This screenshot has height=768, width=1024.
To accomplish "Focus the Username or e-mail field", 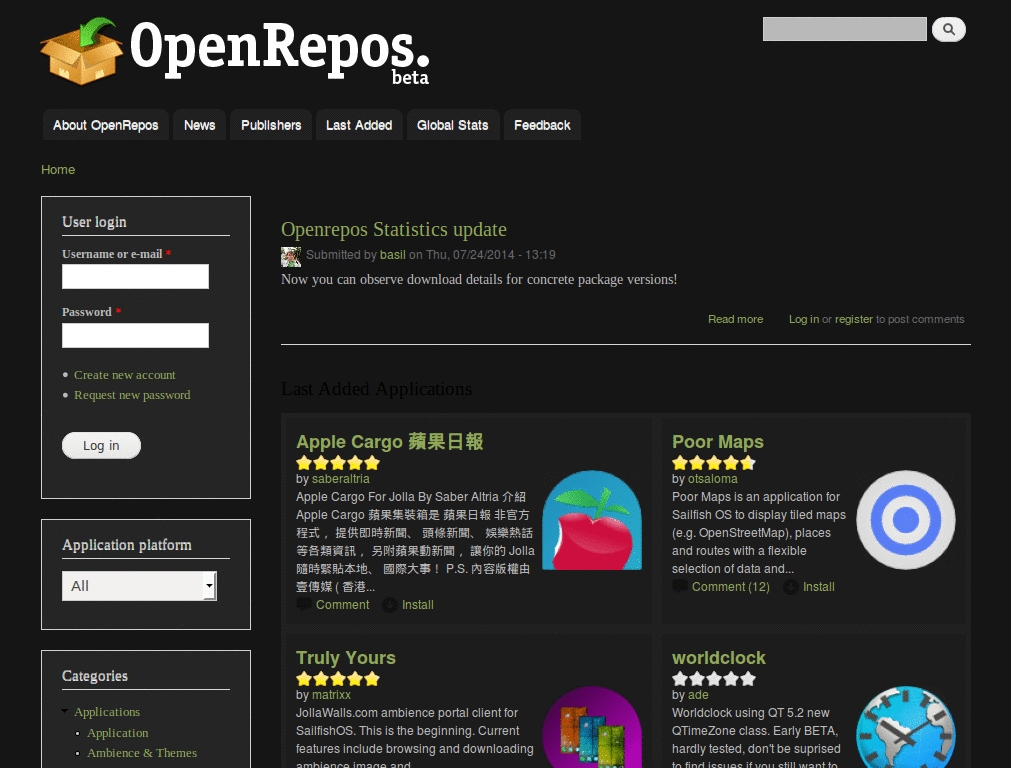I will click(135, 276).
